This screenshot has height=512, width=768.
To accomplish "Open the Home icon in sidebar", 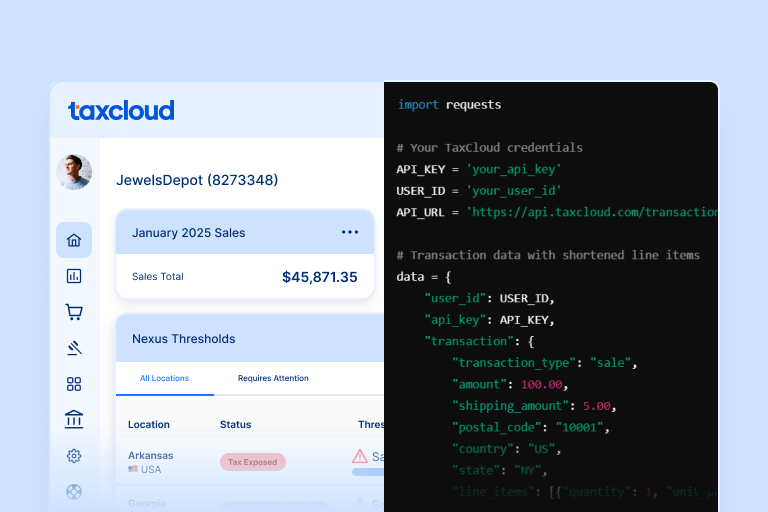I will pyautogui.click(x=74, y=240).
